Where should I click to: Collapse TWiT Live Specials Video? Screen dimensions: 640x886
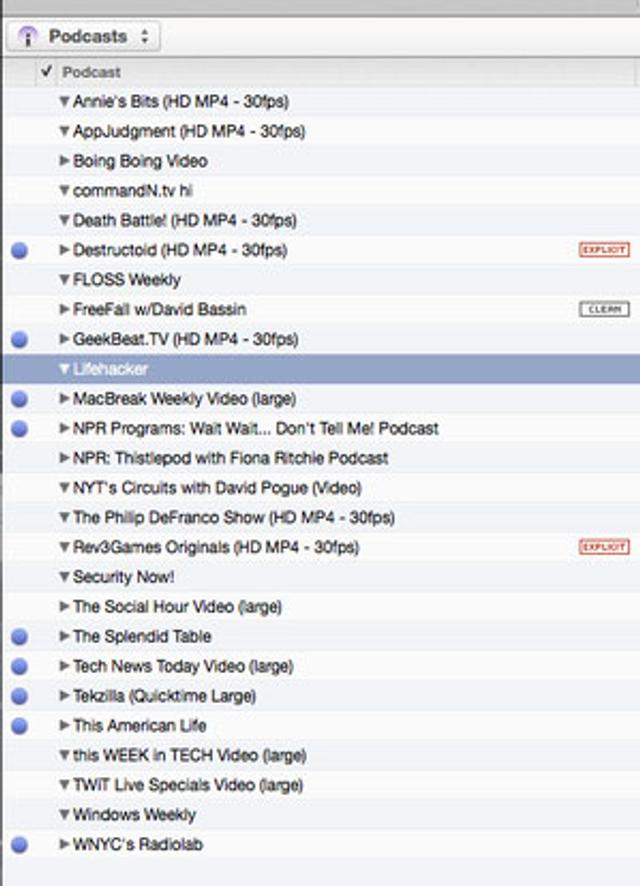pyautogui.click(x=64, y=785)
